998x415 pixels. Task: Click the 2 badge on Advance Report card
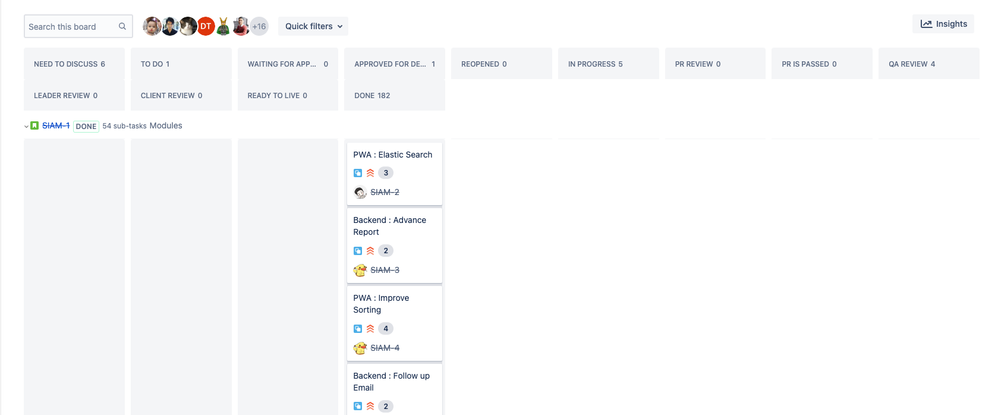click(386, 251)
